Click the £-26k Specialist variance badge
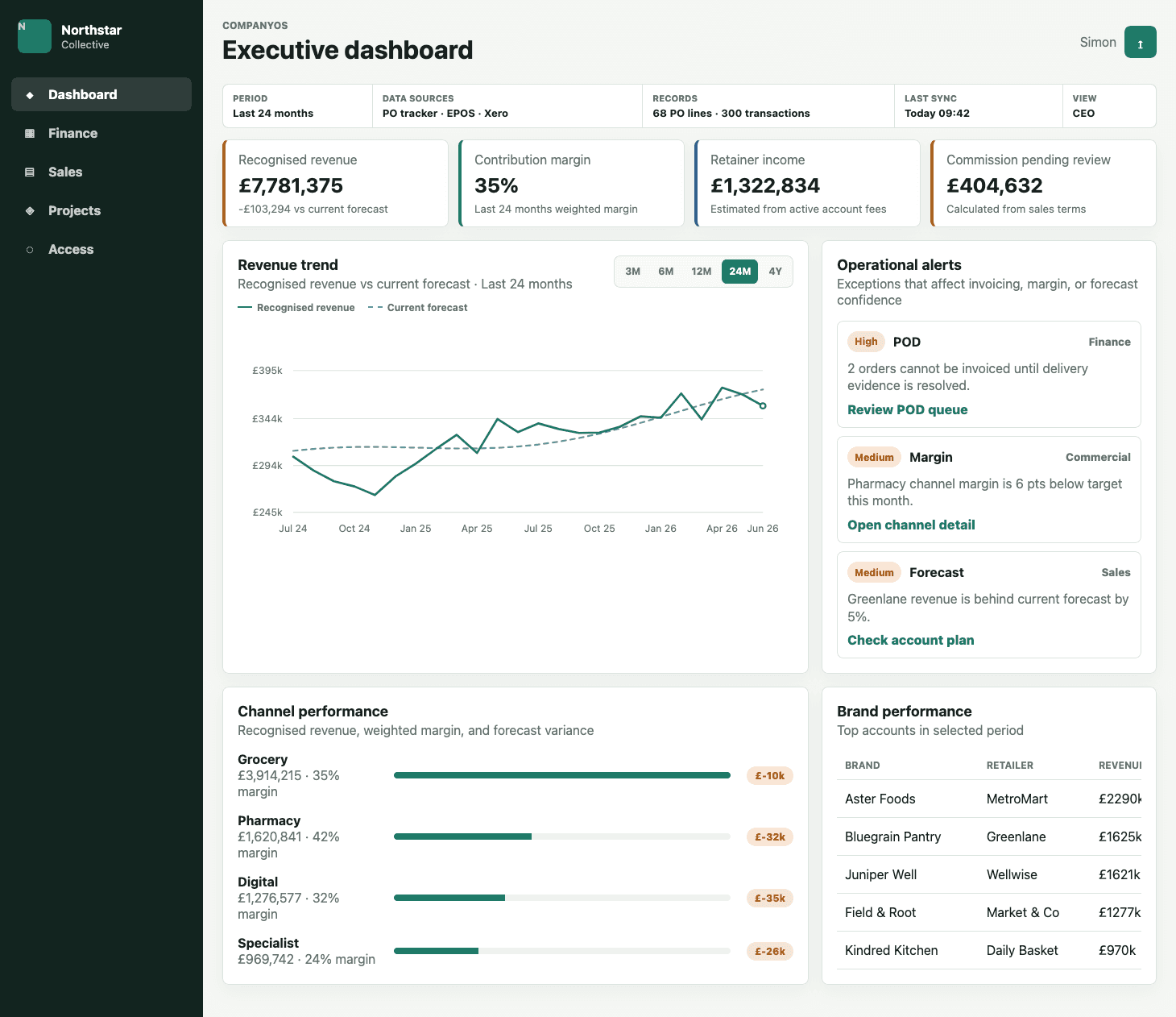 point(770,951)
